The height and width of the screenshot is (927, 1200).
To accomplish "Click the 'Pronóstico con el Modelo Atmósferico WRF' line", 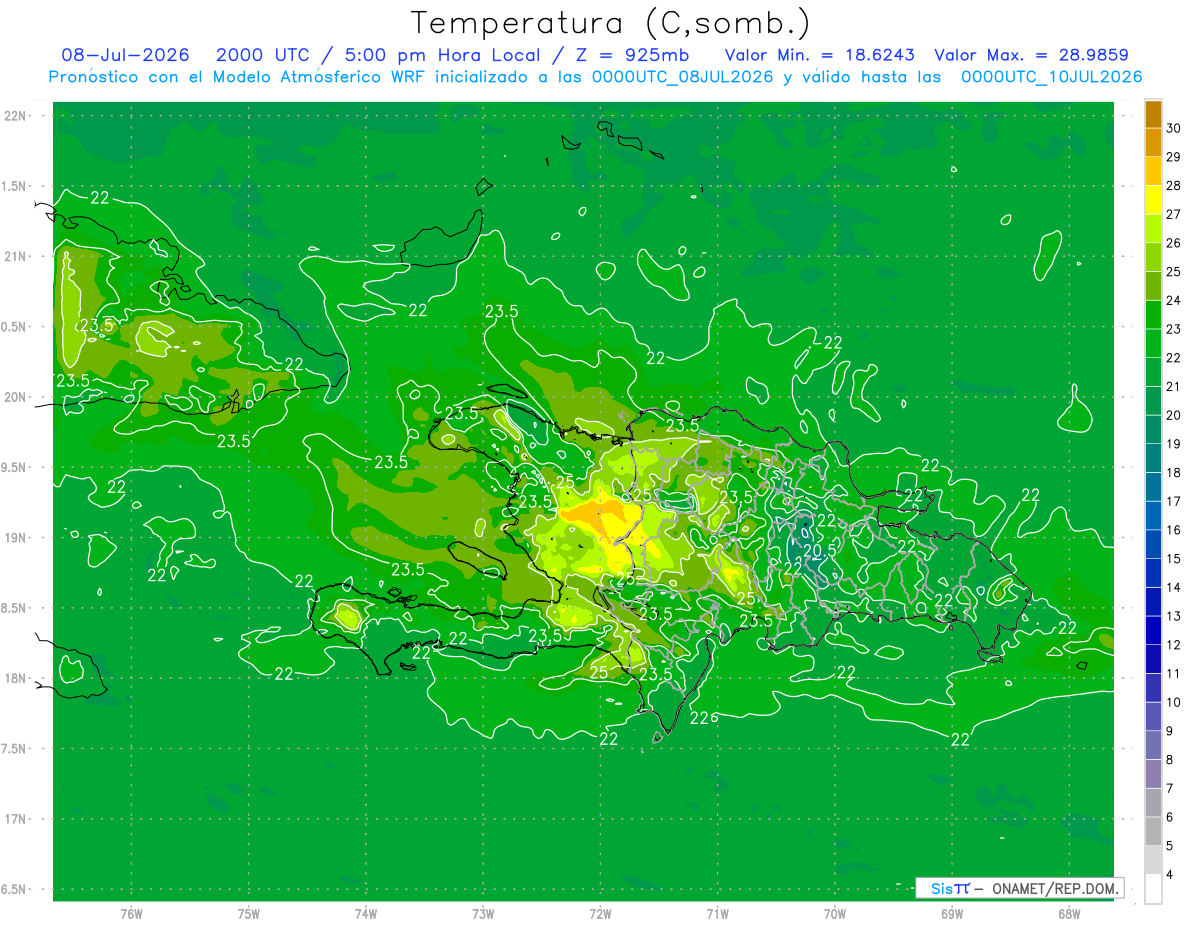I will [595, 77].
